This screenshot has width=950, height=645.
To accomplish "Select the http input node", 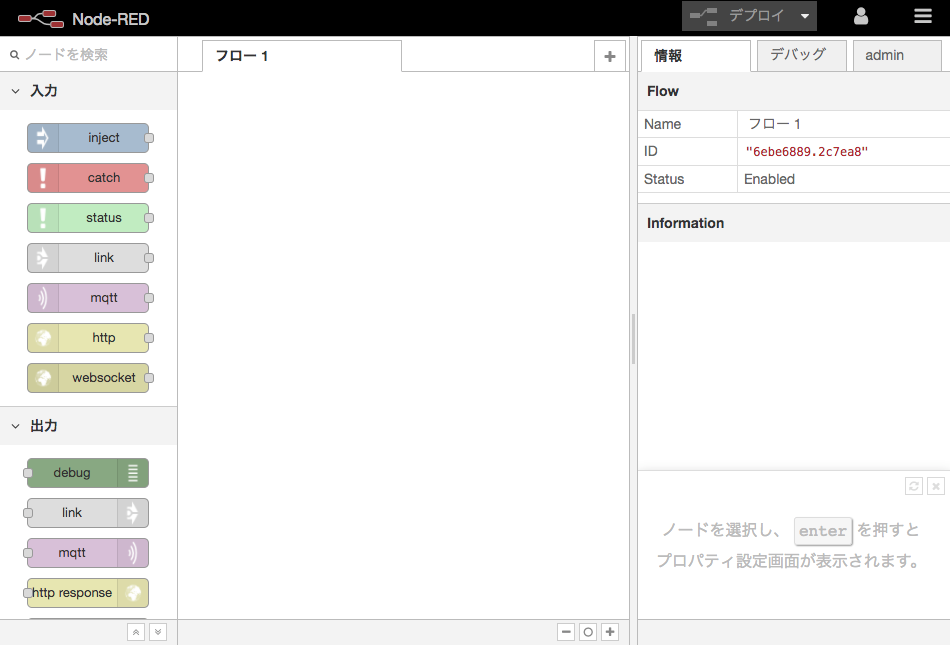I will click(88, 338).
